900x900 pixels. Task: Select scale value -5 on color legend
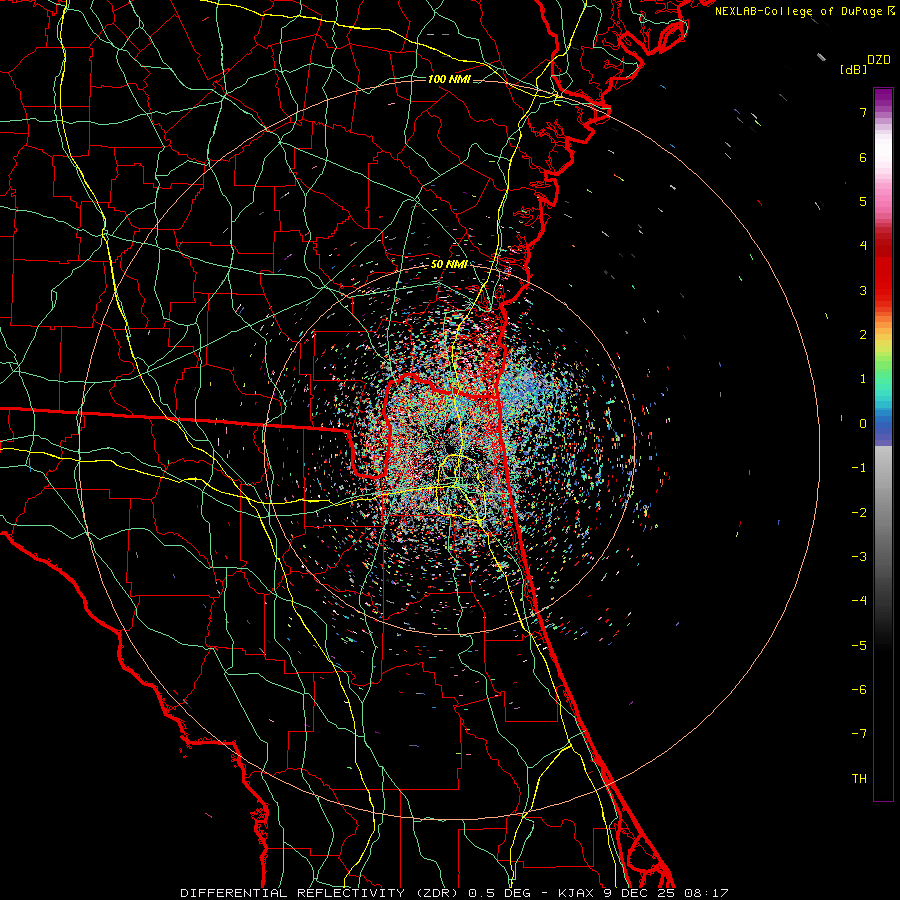click(x=859, y=646)
